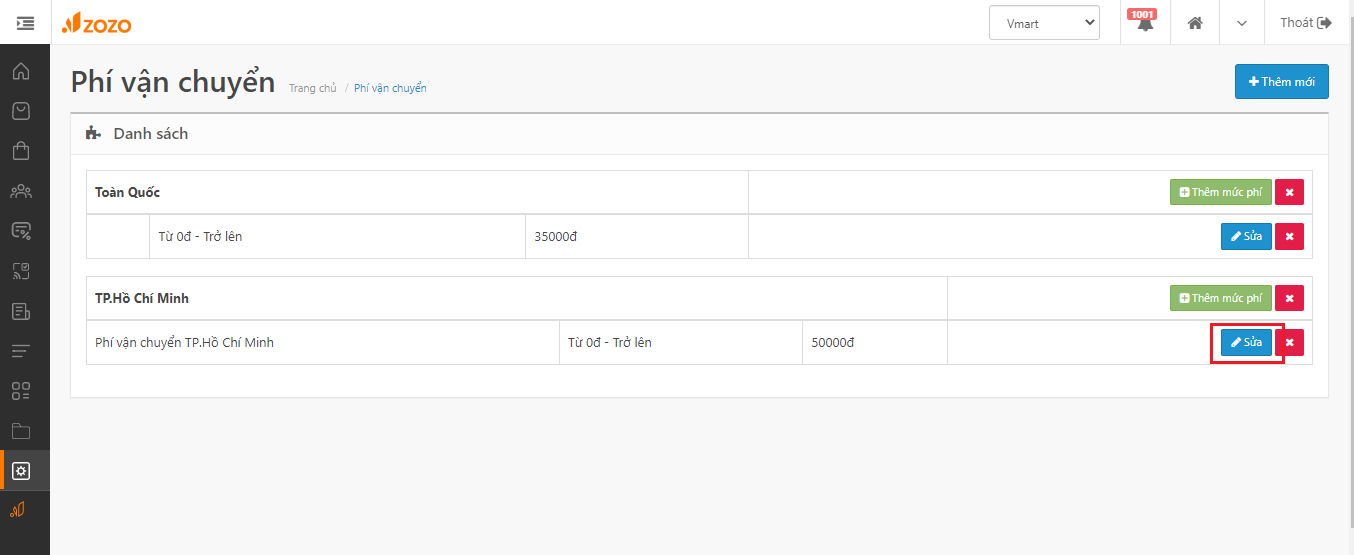This screenshot has height=555, width=1354.
Task: Add fee level for TP.Hồ Chí Minh
Action: point(1221,298)
